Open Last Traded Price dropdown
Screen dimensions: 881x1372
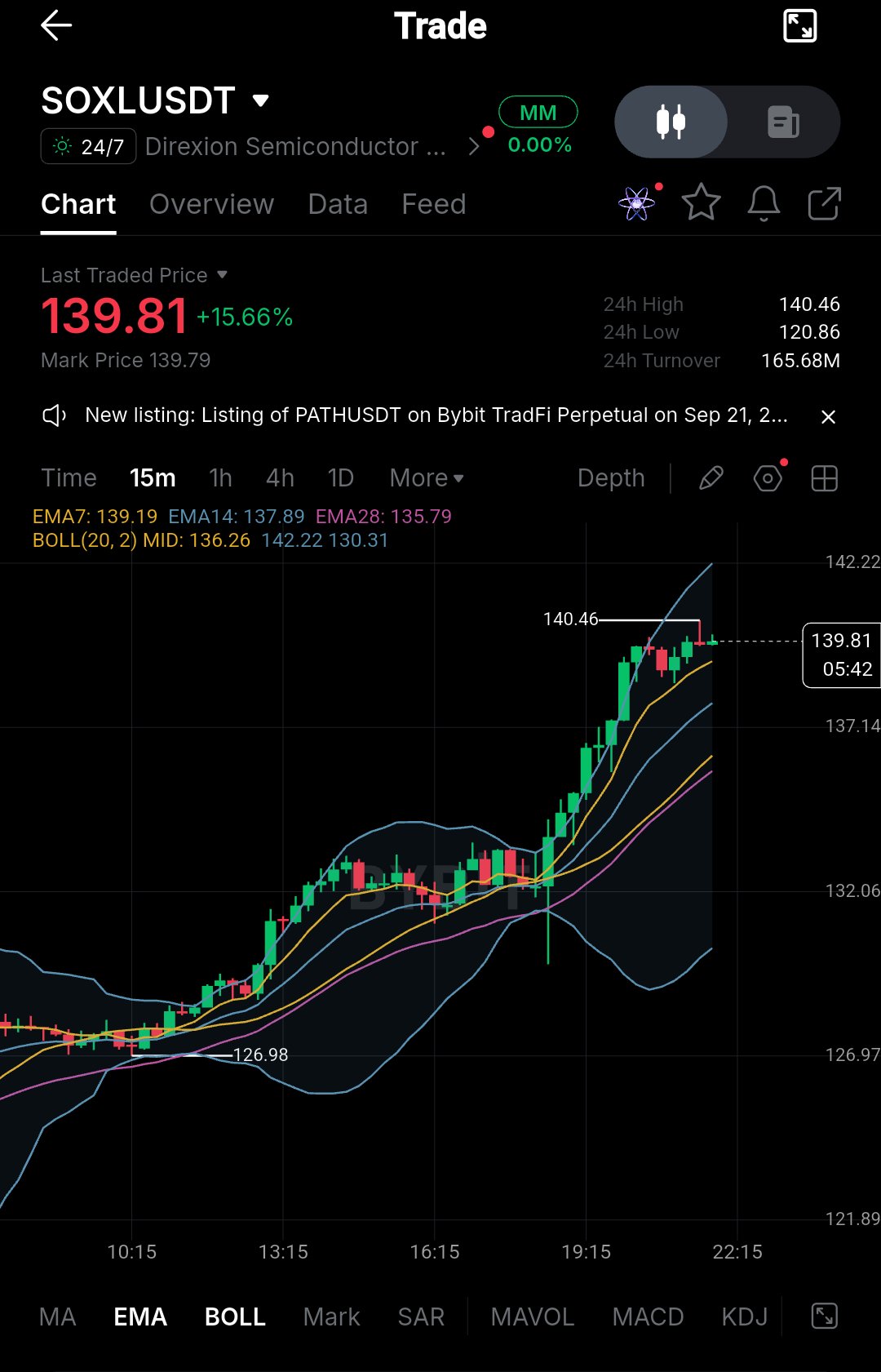[134, 275]
